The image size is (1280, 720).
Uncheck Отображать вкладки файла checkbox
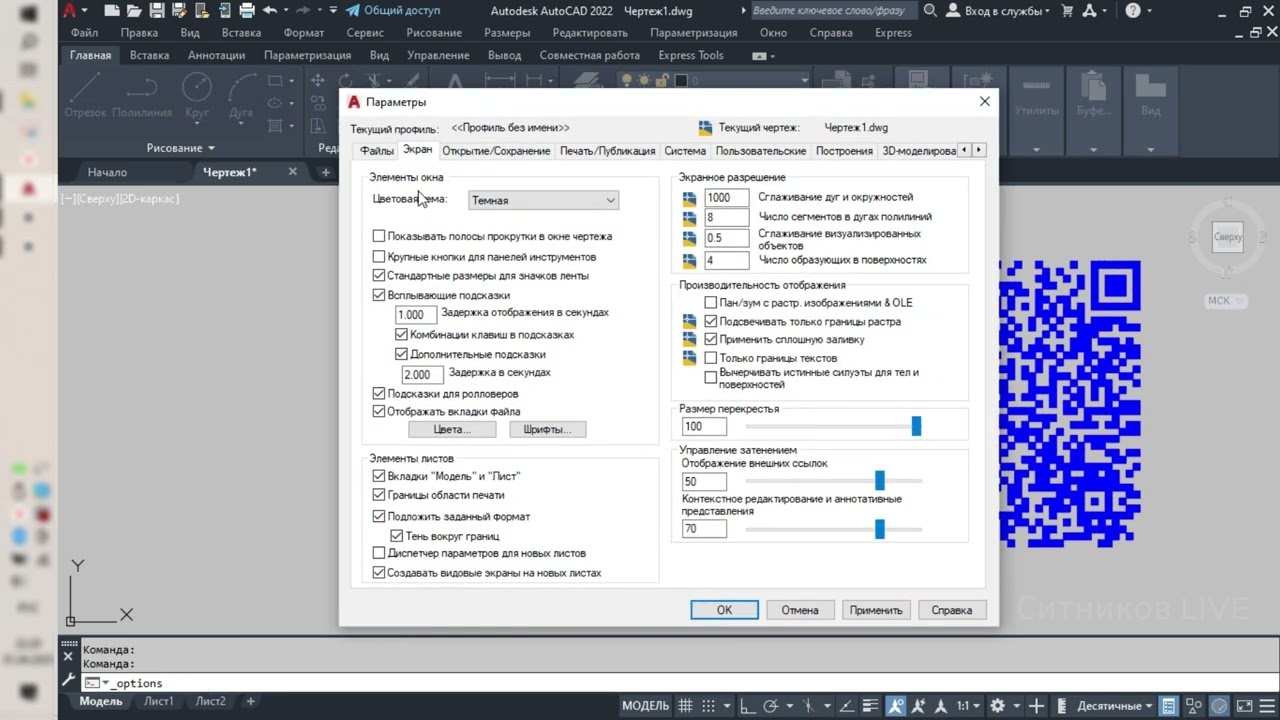[379, 411]
